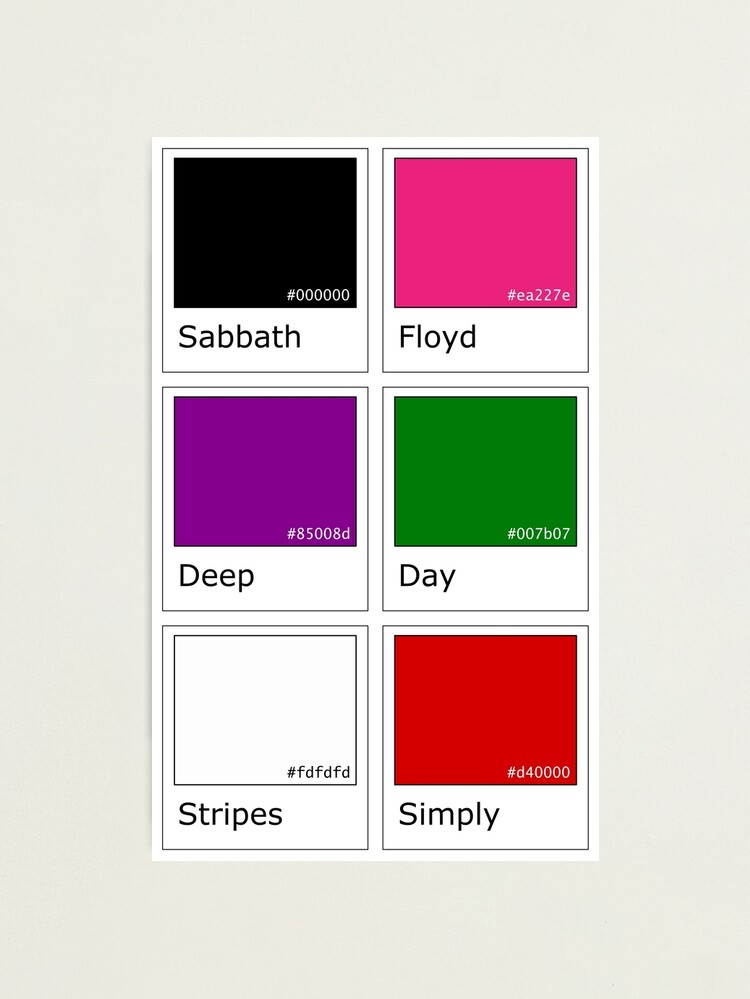Screen dimensions: 750x999
Task: Click the #fdfdfd hex code label
Action: click(x=319, y=773)
